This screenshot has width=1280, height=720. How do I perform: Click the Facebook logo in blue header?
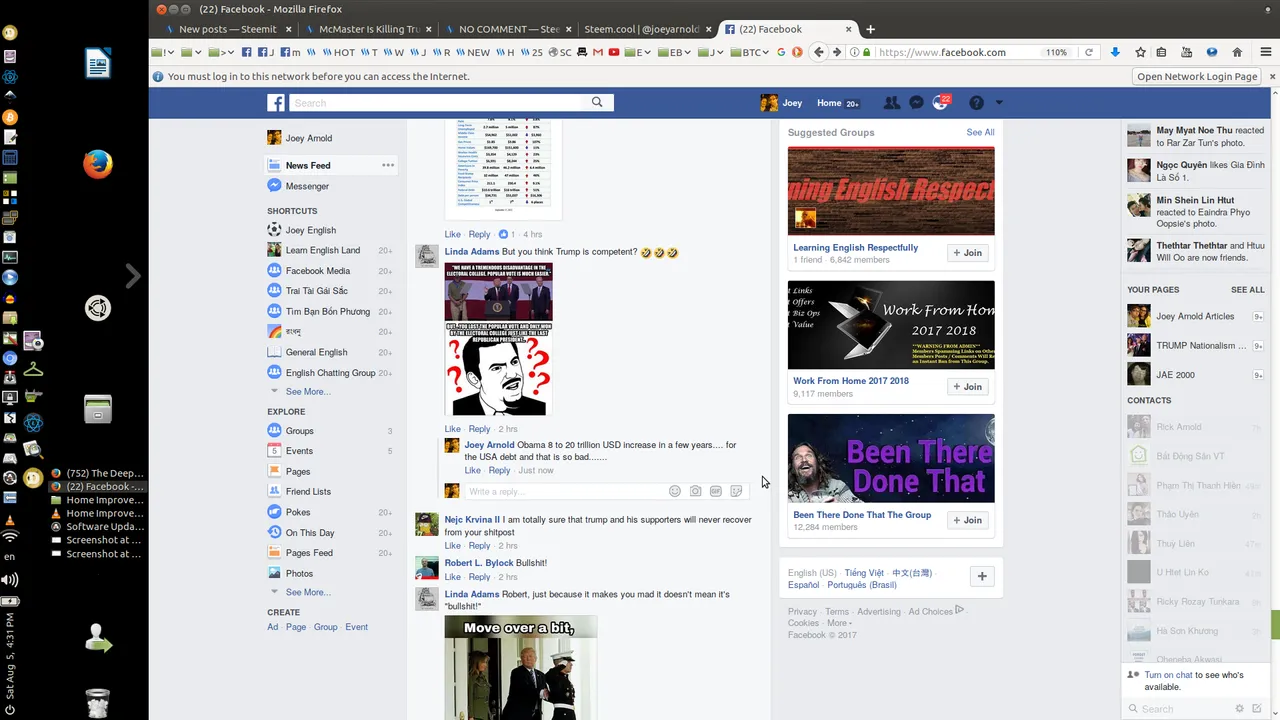click(x=276, y=102)
